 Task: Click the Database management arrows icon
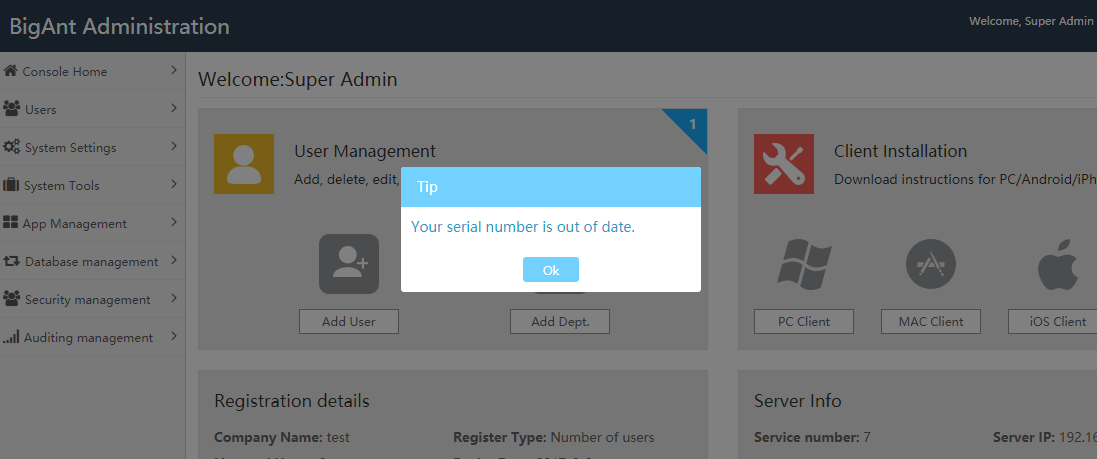coord(11,261)
